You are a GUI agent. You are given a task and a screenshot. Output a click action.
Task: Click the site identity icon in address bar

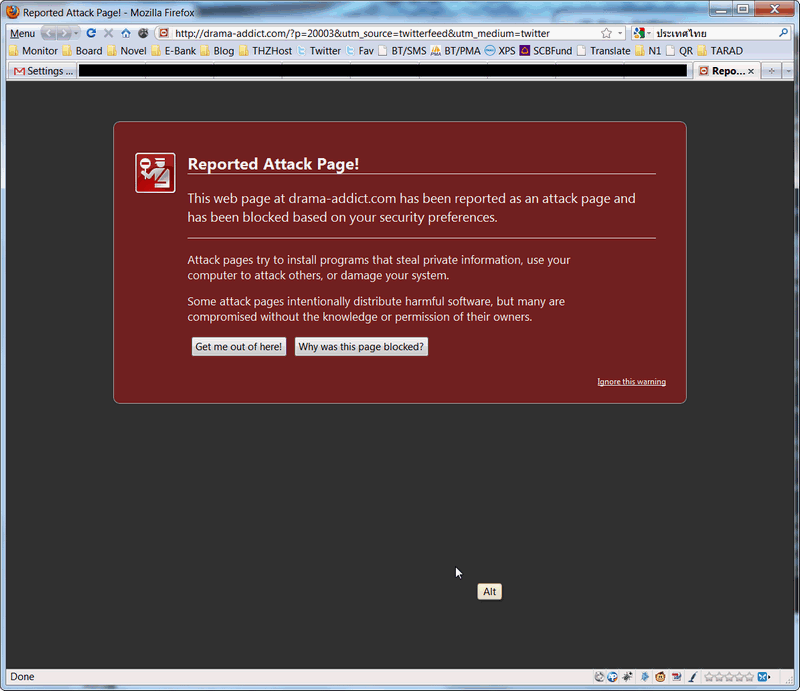point(164,33)
